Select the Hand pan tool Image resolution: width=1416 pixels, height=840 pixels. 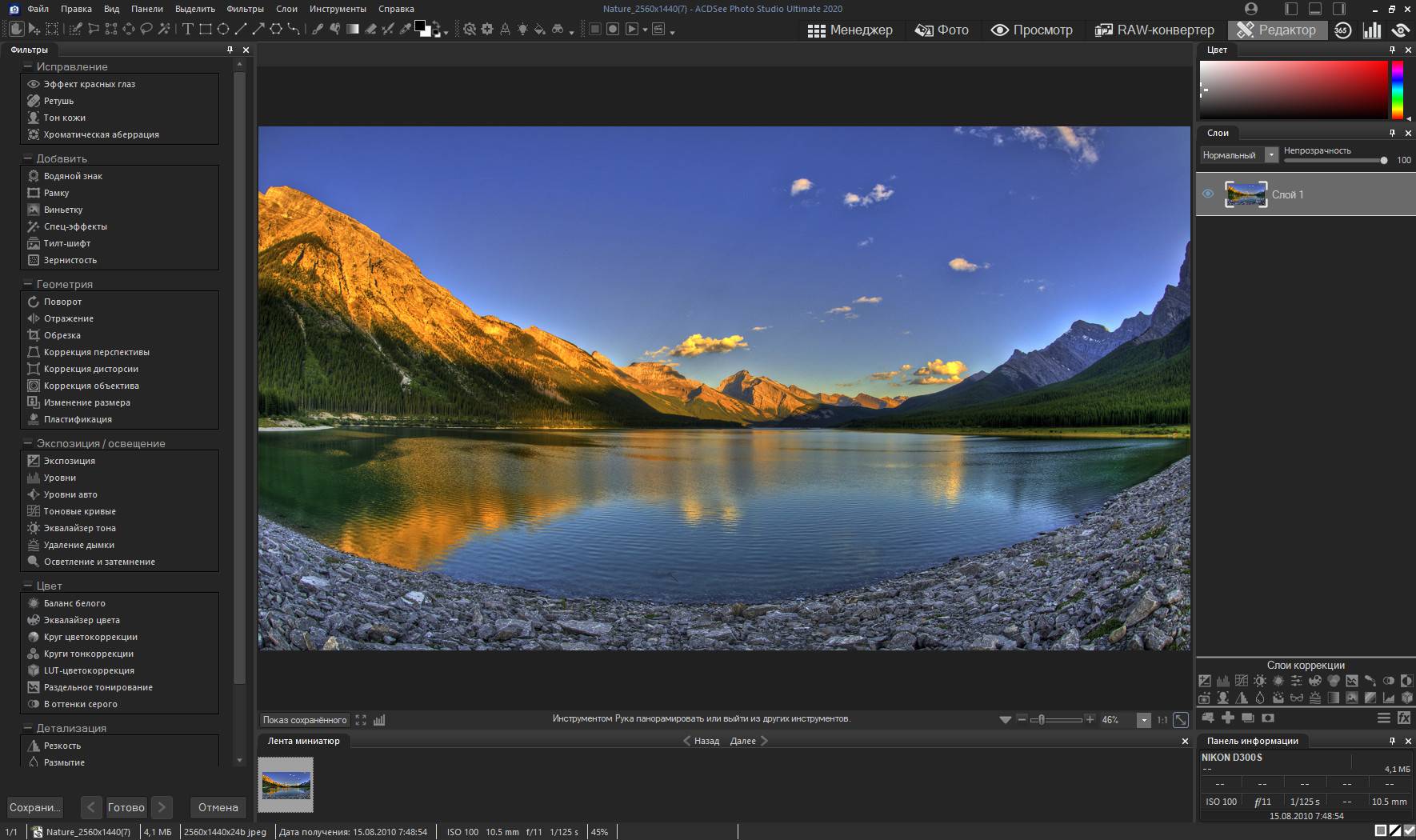click(15, 29)
